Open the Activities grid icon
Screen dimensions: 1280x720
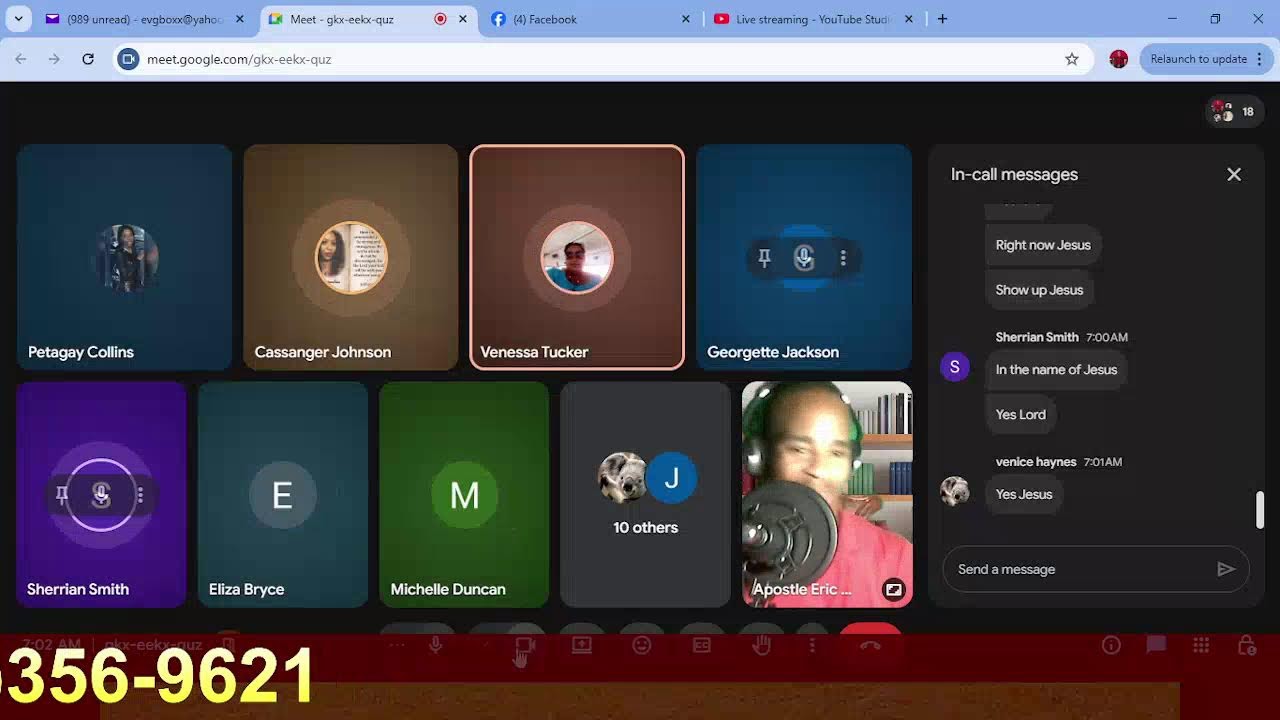(1201, 645)
